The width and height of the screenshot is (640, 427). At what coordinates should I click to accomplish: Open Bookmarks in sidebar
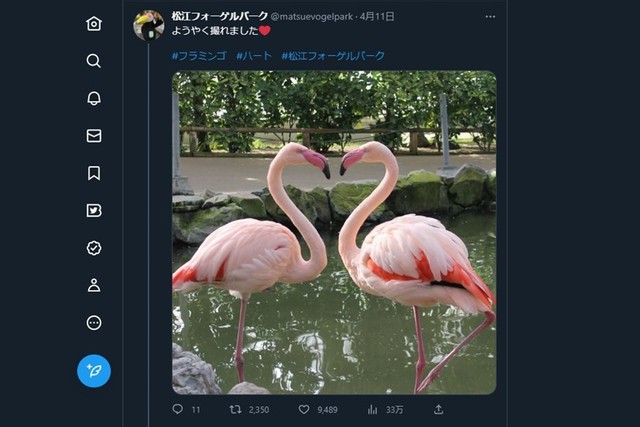click(94, 173)
